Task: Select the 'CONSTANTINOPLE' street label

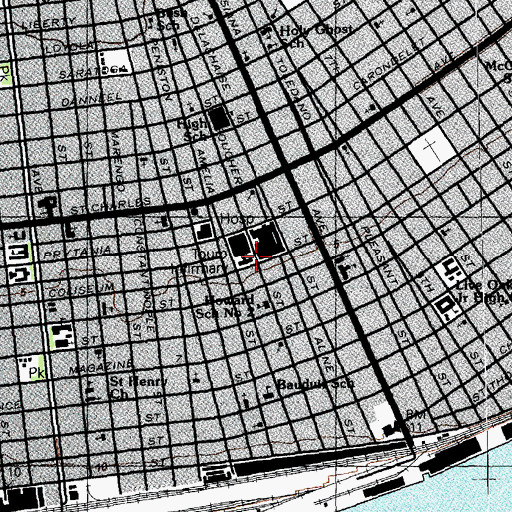Action: [x=145, y=275]
